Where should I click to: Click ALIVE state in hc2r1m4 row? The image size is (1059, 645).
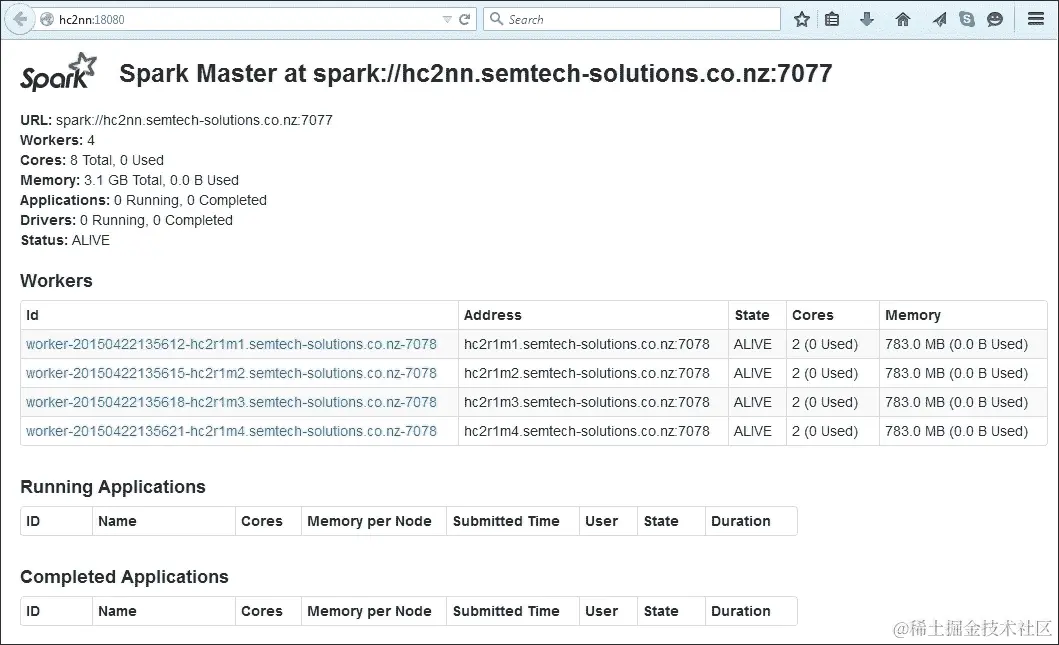[x=752, y=432]
